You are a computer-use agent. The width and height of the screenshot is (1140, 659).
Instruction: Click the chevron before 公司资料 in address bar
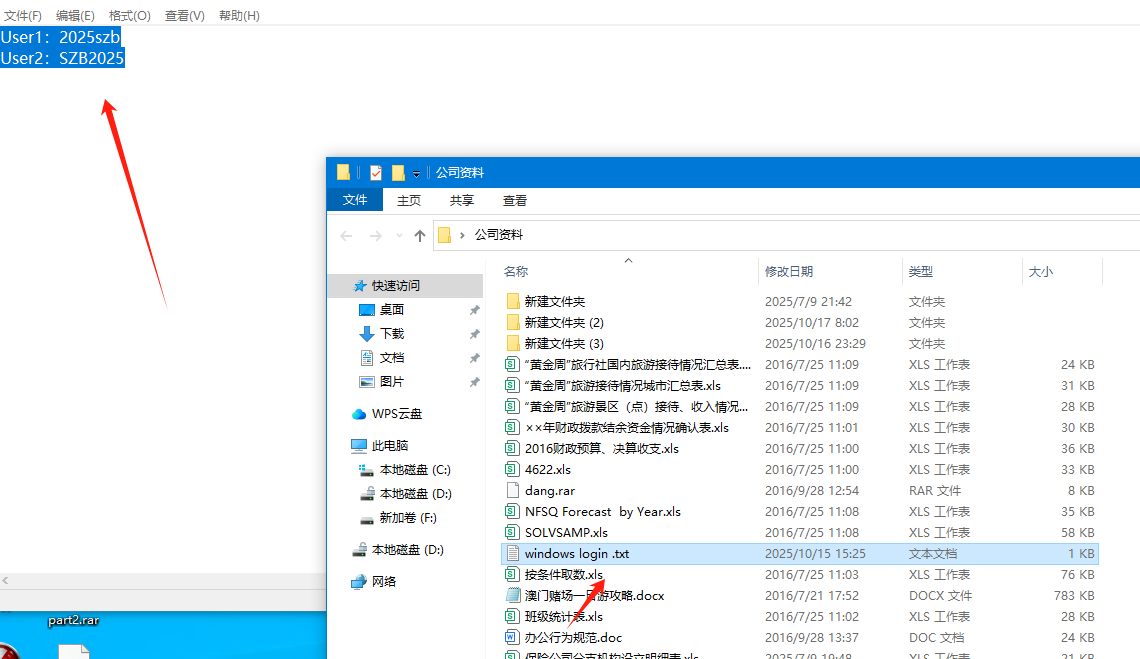(462, 236)
